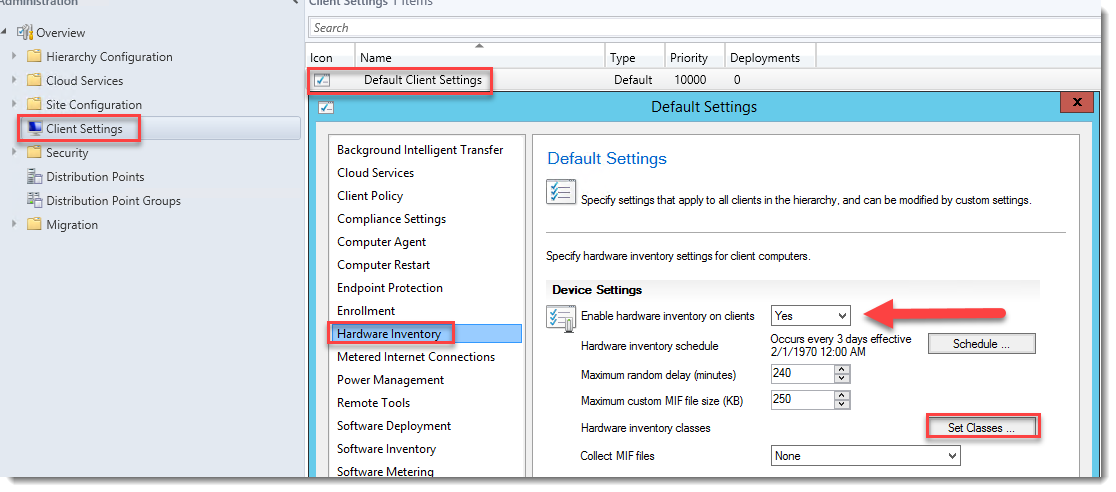Image resolution: width=1116 pixels, height=492 pixels.
Task: Open the Compliance Settings category
Action: point(391,219)
